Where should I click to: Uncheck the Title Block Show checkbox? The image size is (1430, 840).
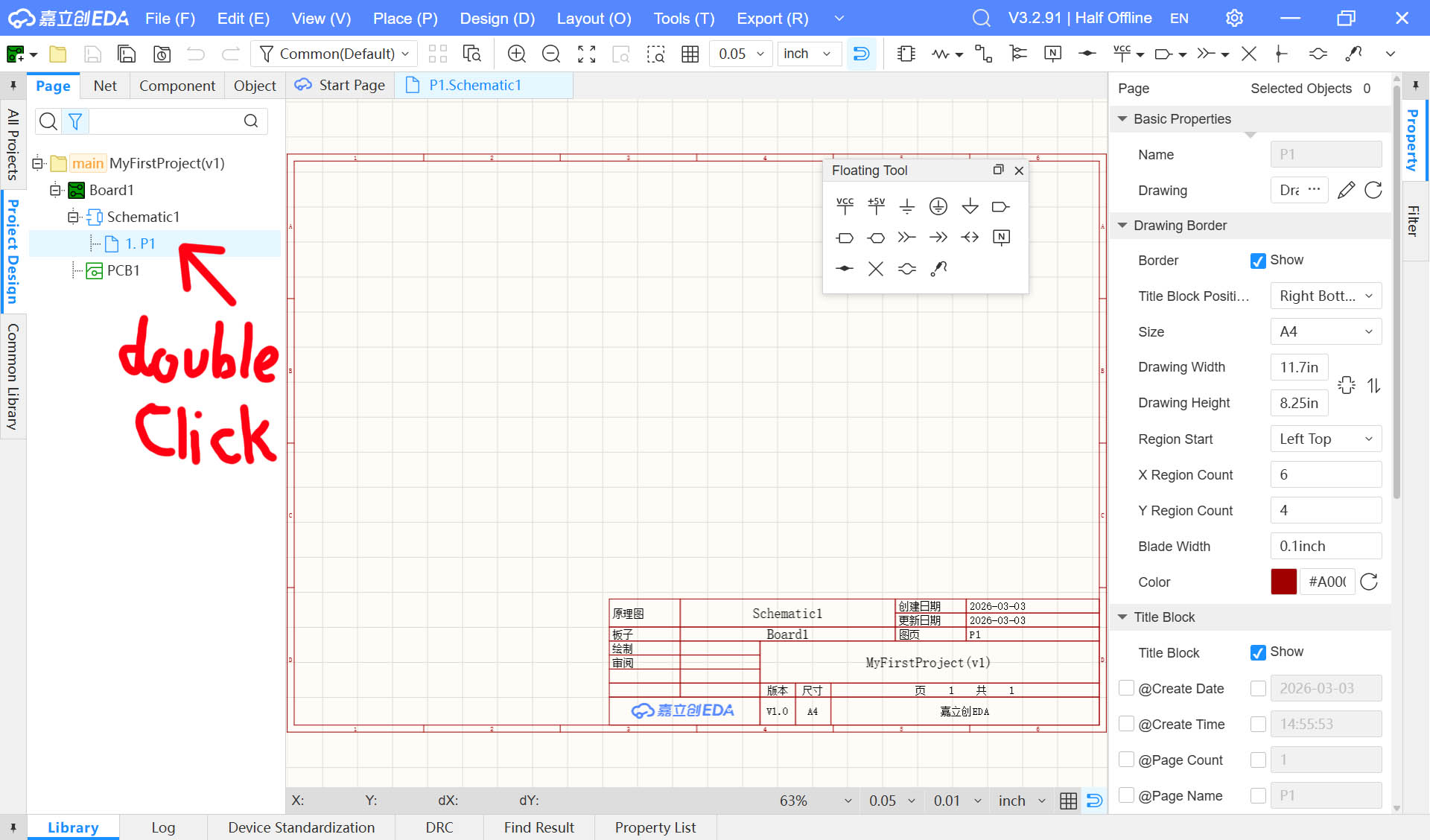coord(1258,652)
